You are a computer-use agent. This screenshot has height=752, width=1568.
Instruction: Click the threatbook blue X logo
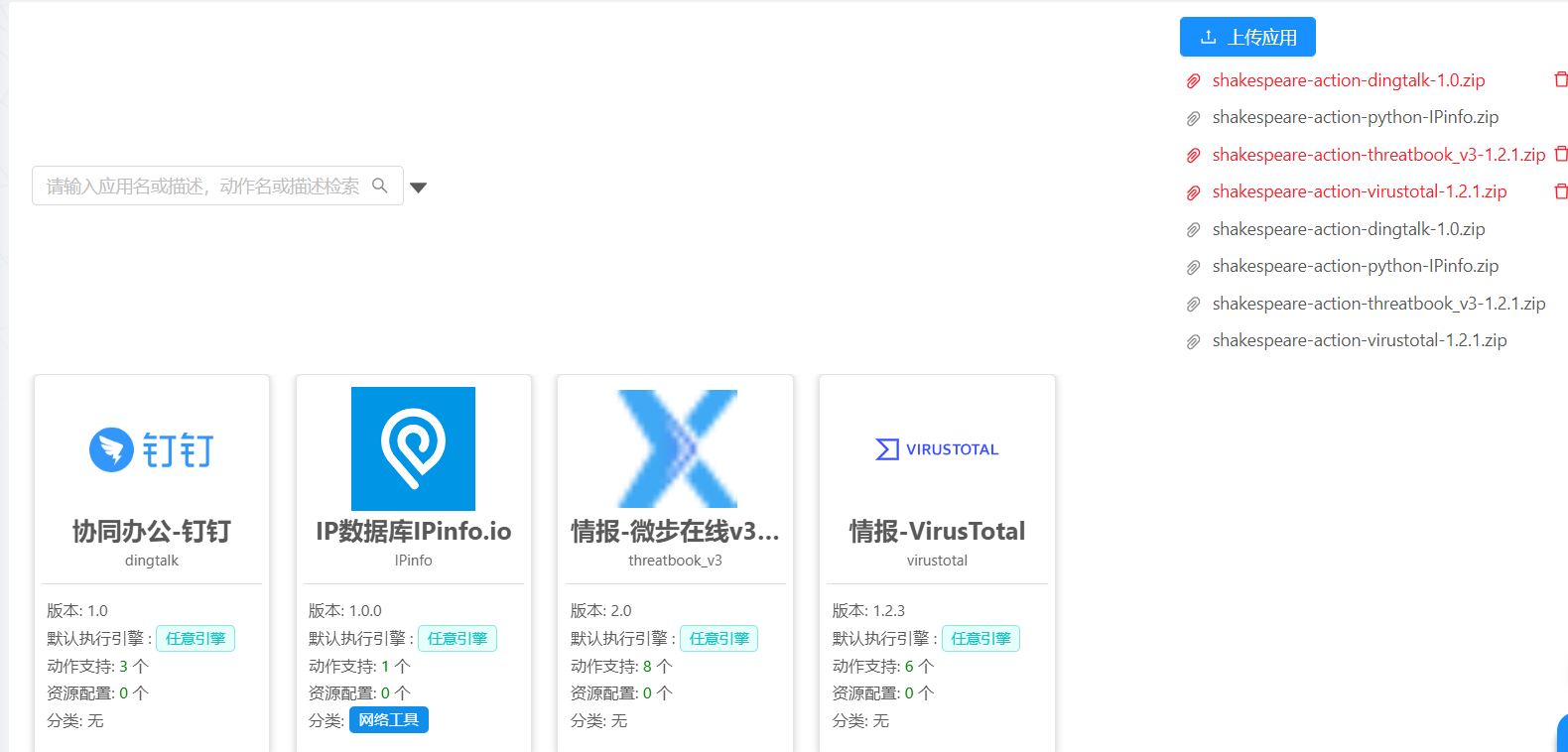coord(676,448)
